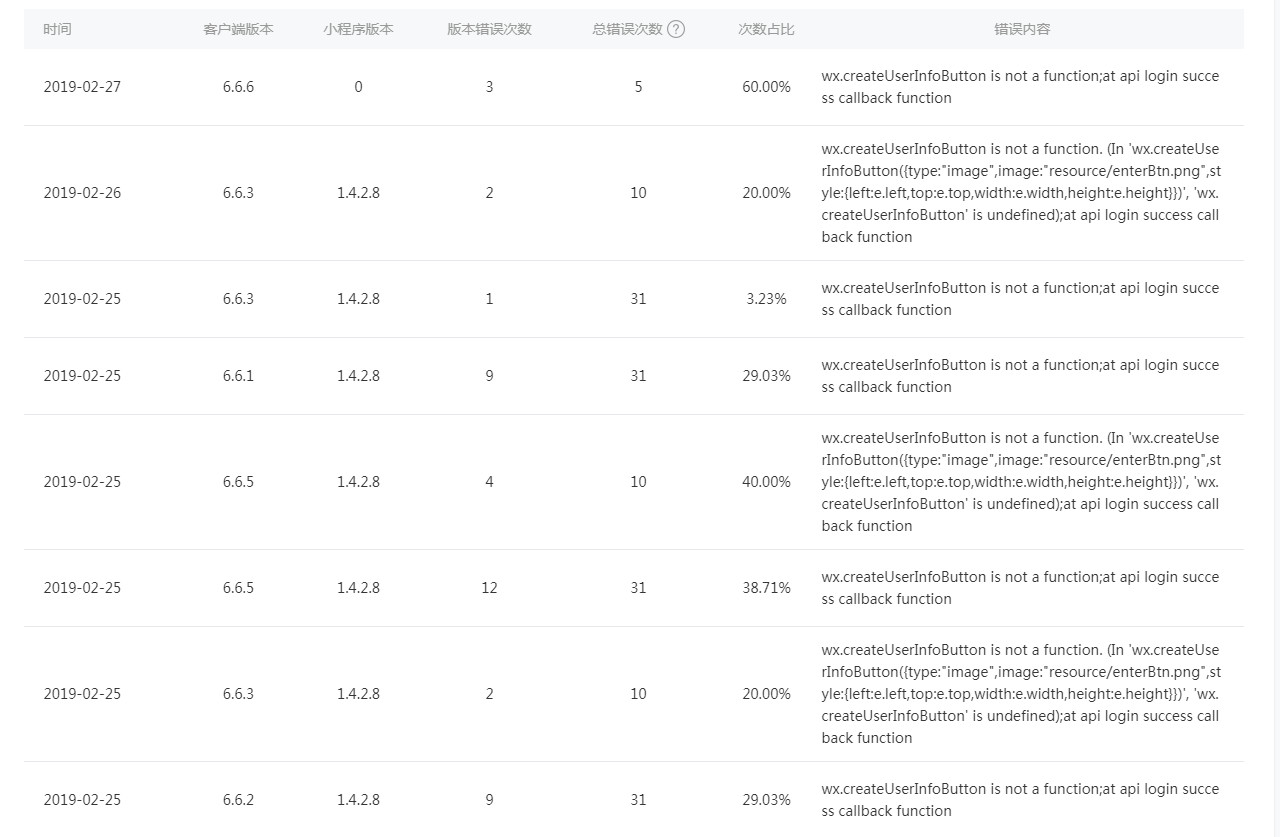The image size is (1280, 837).
Task: Click the 40.00% percentage cell
Action: point(766,482)
